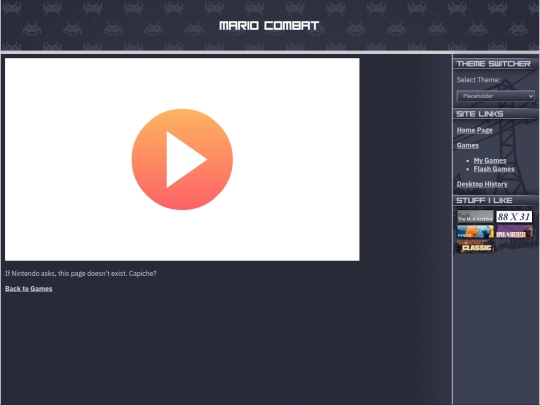Click the 'Select Theme:' label
540x405 pixels.
(x=478, y=80)
